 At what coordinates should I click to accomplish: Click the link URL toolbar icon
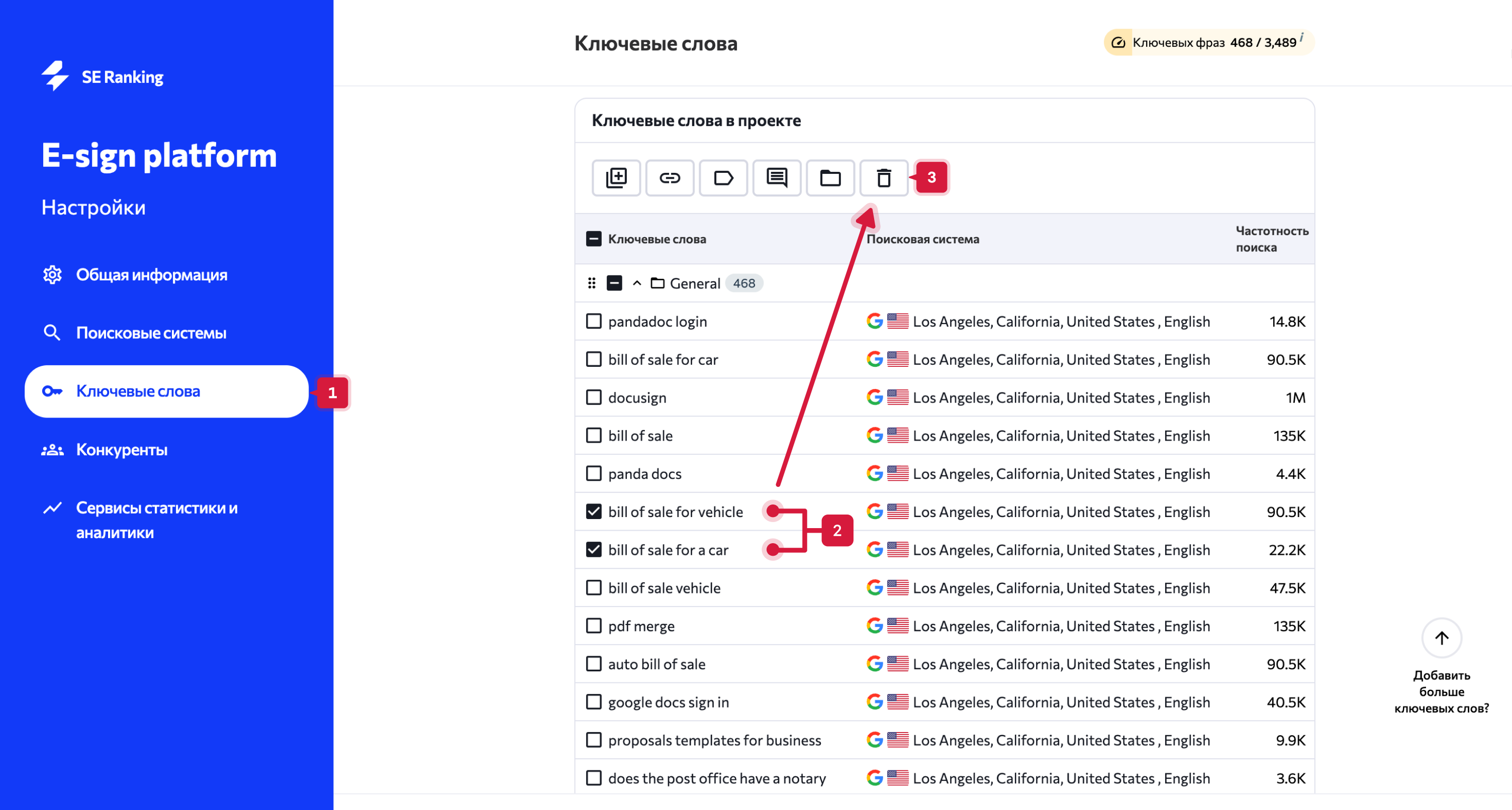[669, 177]
